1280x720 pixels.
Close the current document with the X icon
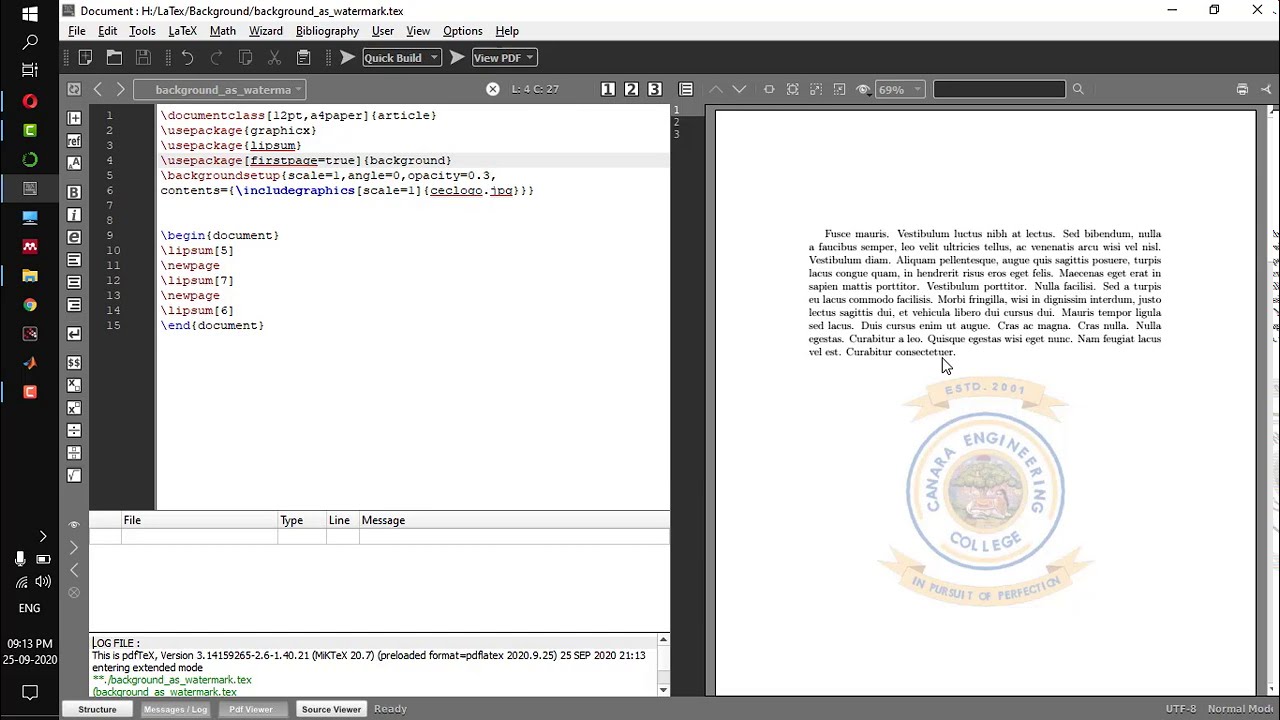click(493, 89)
